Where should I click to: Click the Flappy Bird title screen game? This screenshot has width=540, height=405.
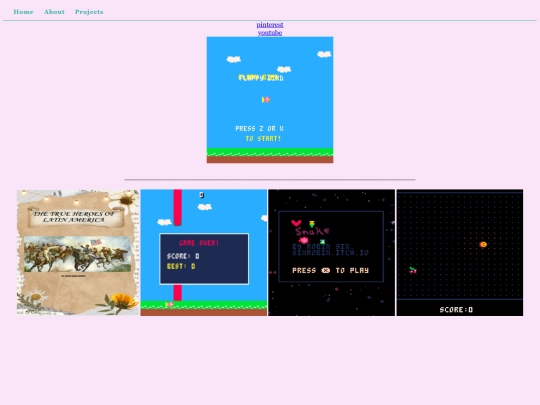point(270,100)
